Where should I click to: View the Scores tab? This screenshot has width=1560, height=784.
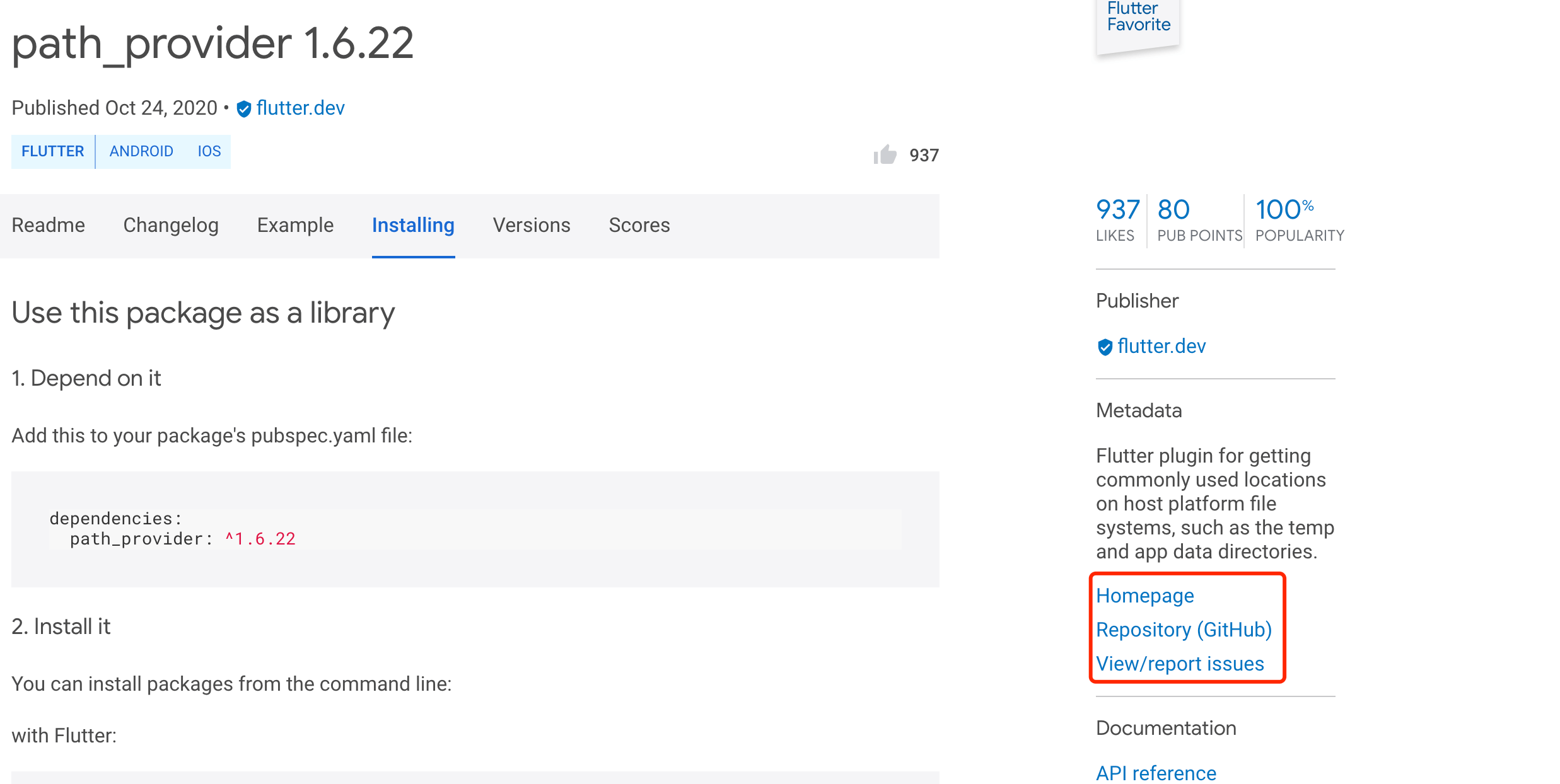639,225
